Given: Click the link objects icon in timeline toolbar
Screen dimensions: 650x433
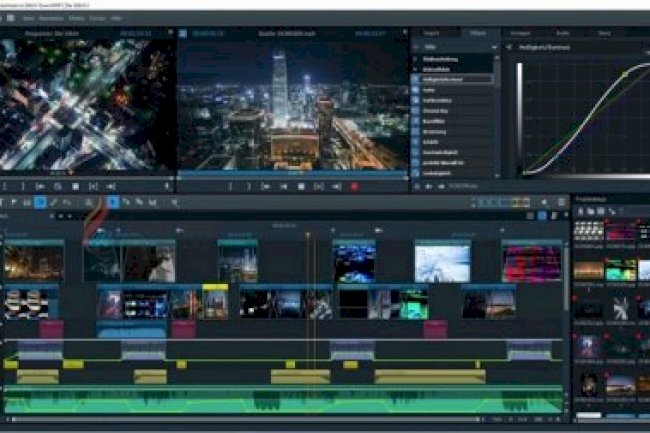Looking at the screenshot, I should (53, 203).
